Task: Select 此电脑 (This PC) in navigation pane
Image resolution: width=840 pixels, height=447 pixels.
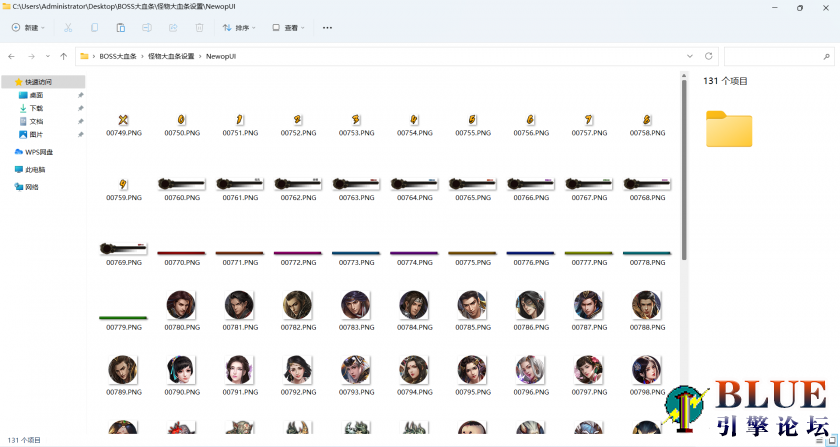Action: pyautogui.click(x=34, y=169)
